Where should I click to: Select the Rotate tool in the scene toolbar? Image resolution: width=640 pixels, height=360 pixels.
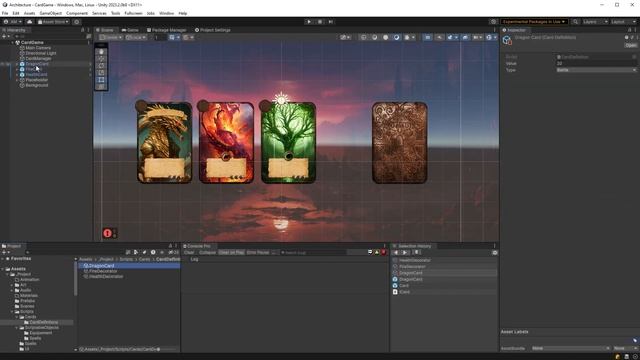(102, 66)
